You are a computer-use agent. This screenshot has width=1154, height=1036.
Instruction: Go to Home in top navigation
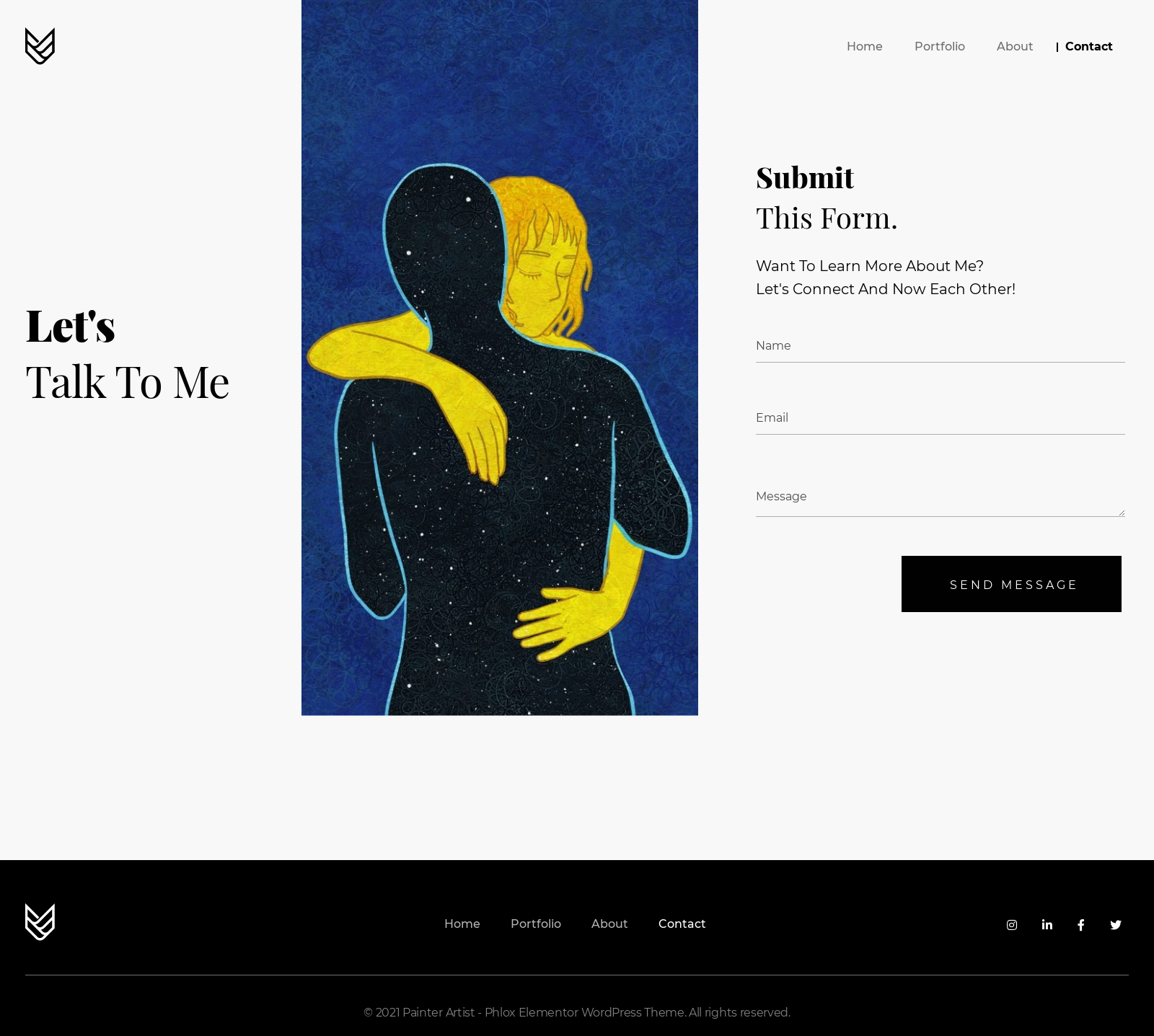pos(864,46)
